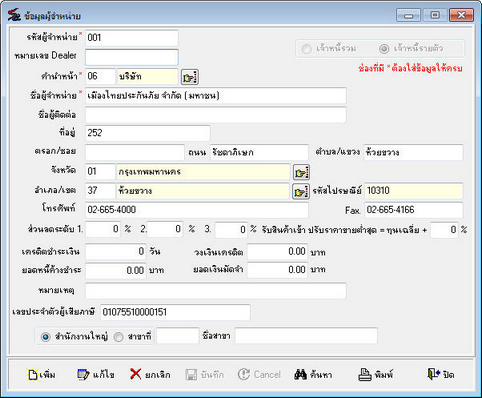Minimize the ข้อมูลผู้จำหน่าย window
This screenshot has height=398, width=482.
pyautogui.click(x=409, y=15)
